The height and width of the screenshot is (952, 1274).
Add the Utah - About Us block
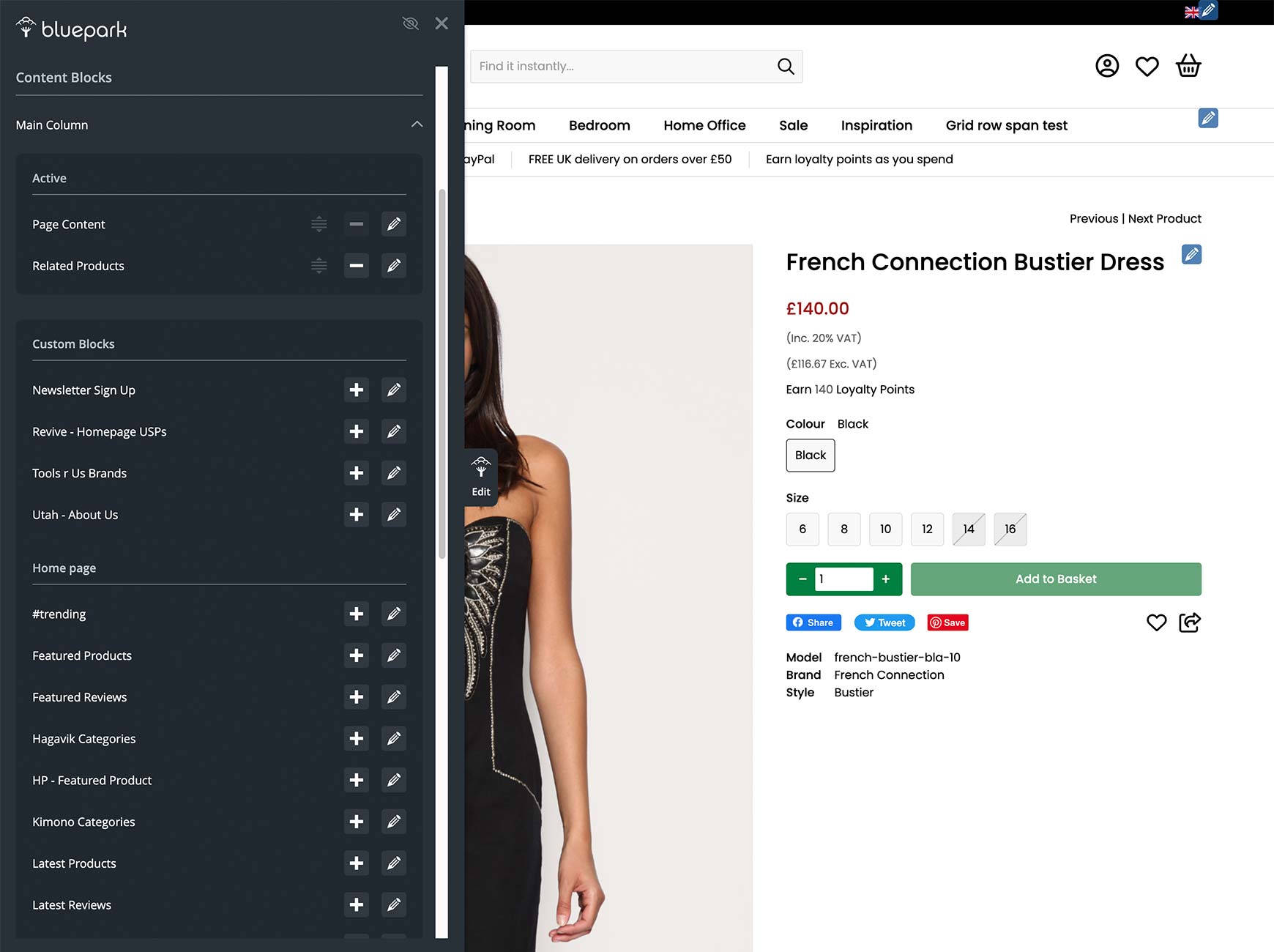point(357,515)
